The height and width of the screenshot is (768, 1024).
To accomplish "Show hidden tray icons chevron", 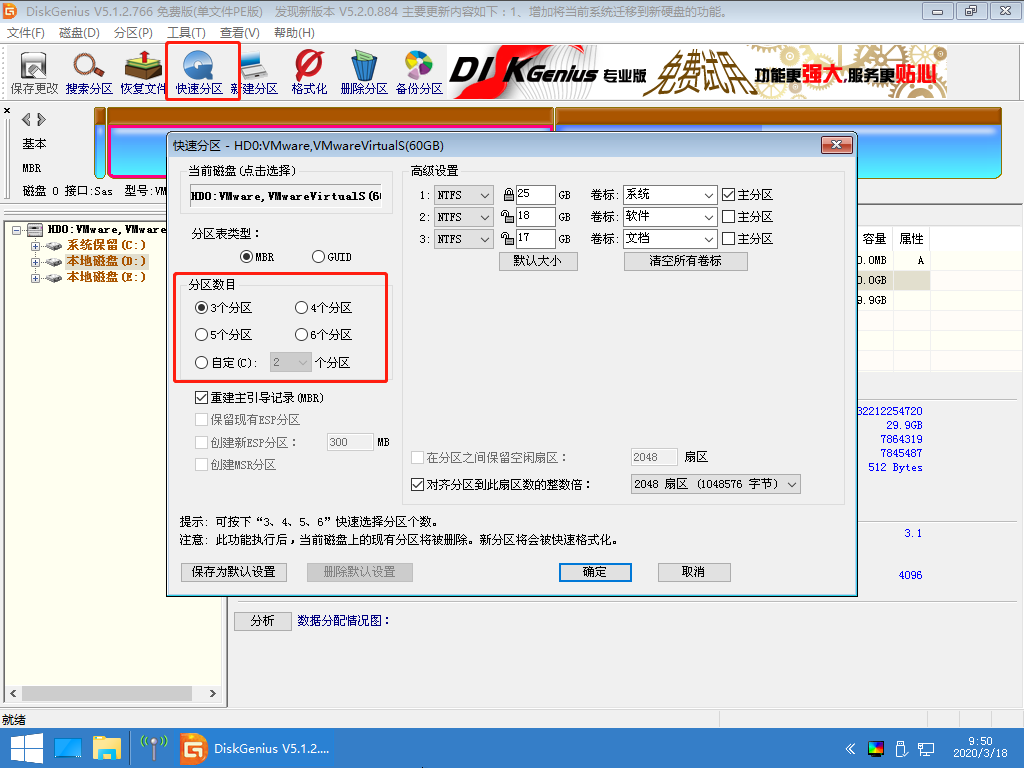I will click(850, 748).
